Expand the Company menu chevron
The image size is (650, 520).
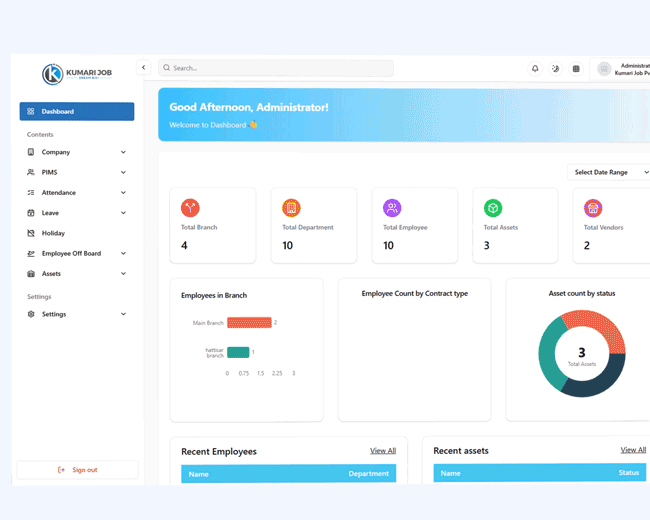coord(123,152)
